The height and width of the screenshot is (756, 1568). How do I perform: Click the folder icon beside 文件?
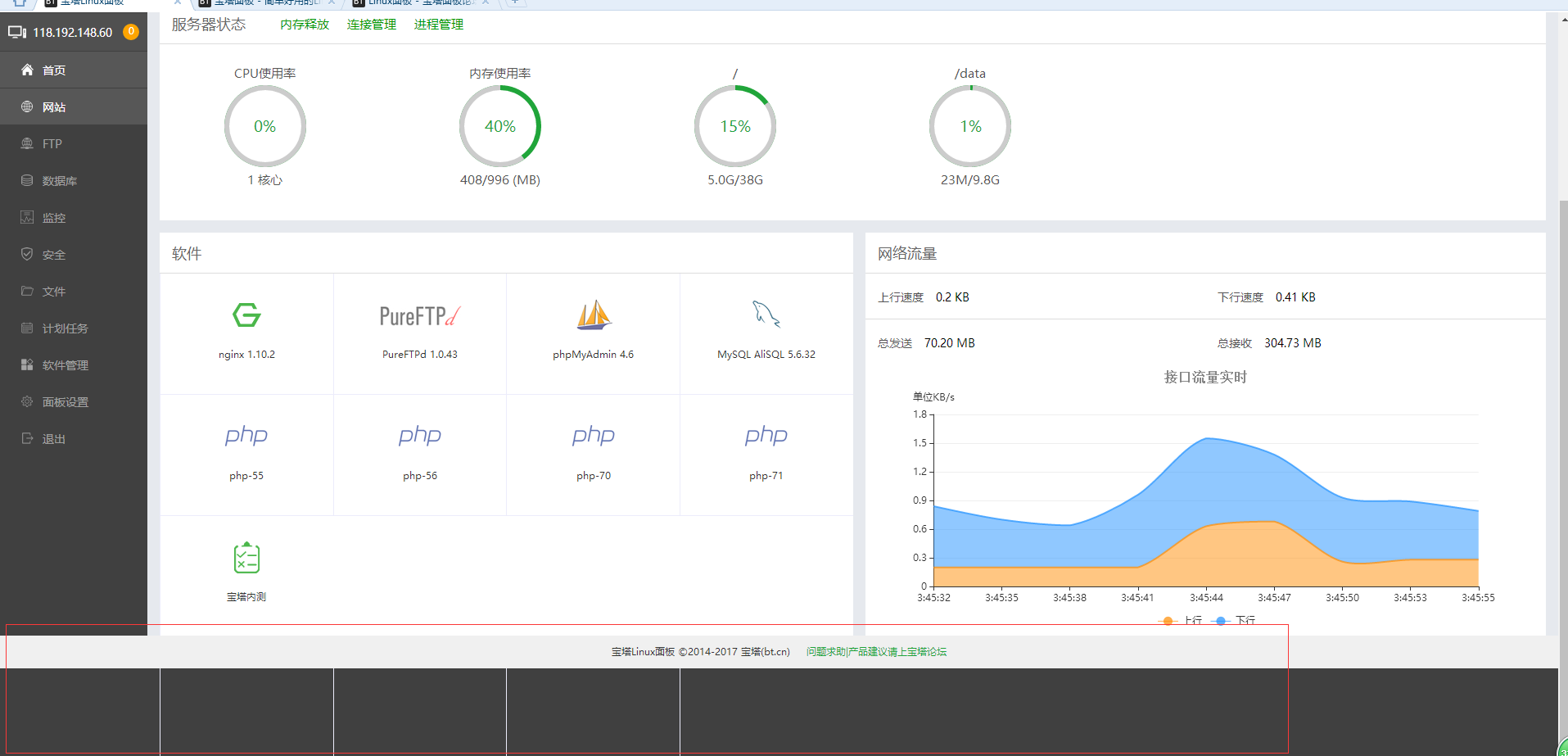point(27,291)
